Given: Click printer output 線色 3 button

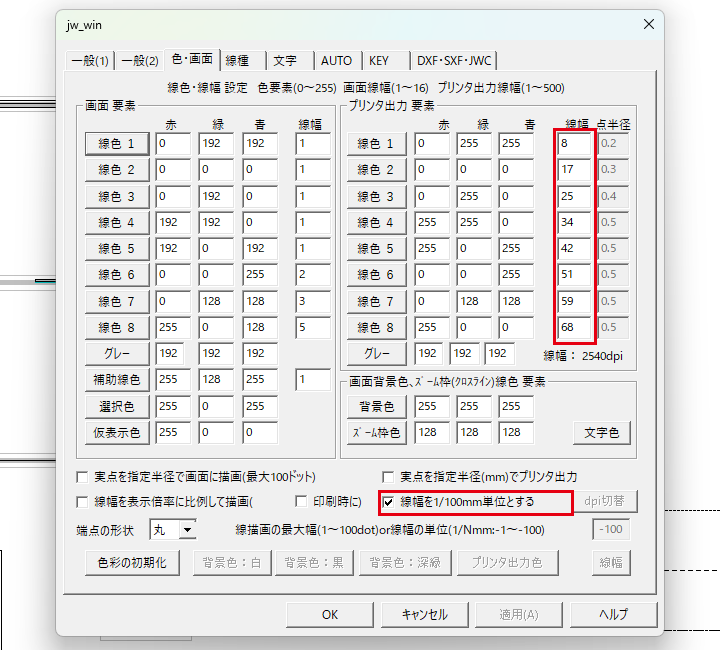Looking at the screenshot, I should click(377, 196).
